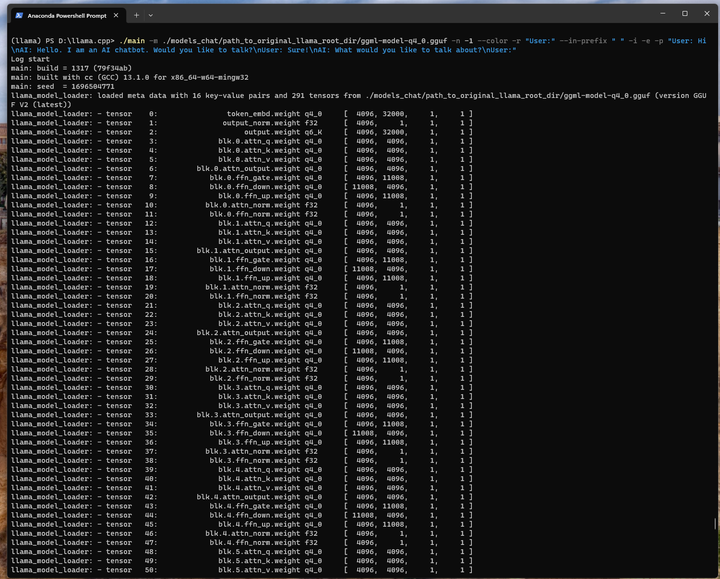
Task: Open a new terminal tab
Action: pyautogui.click(x=136, y=15)
